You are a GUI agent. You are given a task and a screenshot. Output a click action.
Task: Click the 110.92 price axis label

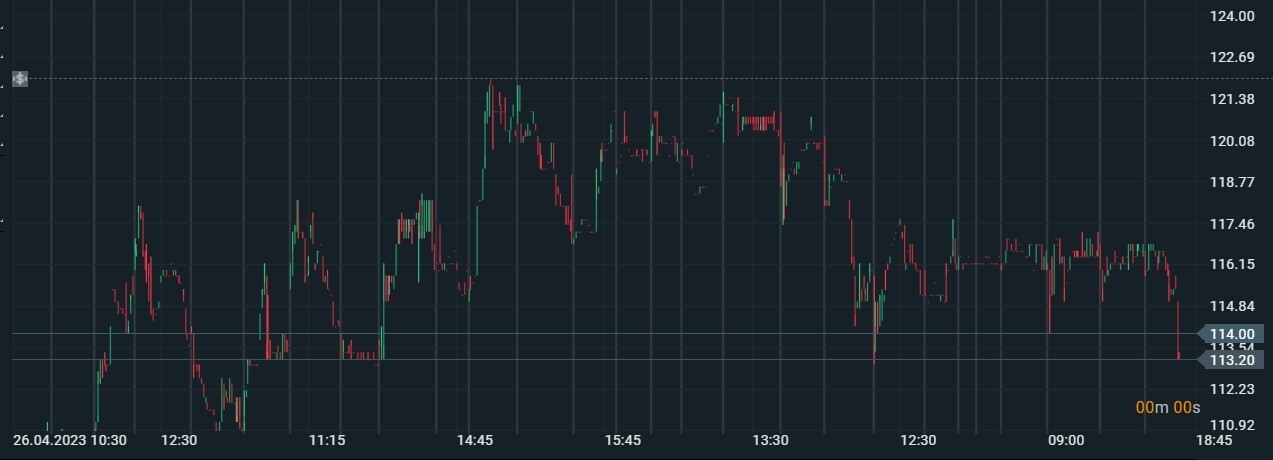pos(1232,426)
